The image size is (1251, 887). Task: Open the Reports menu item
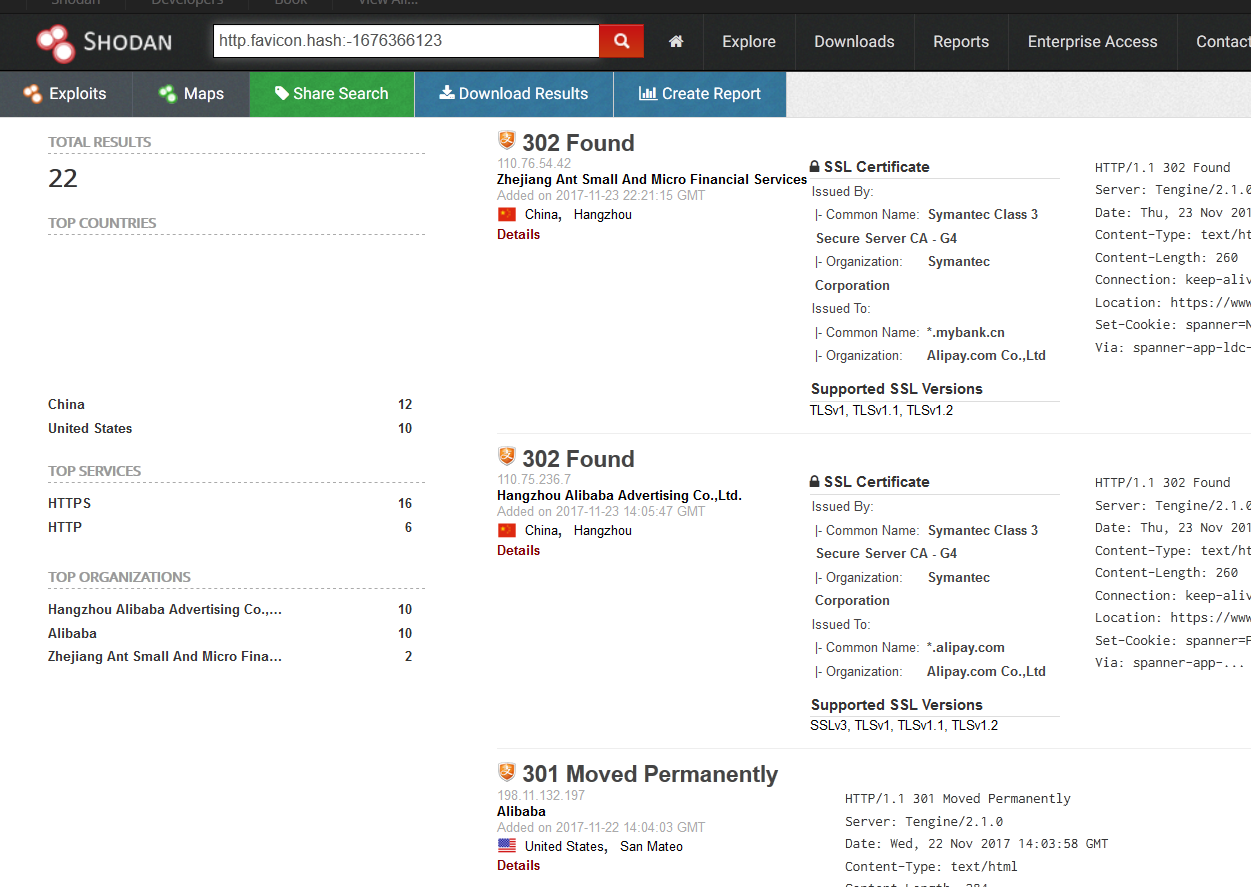tap(961, 42)
